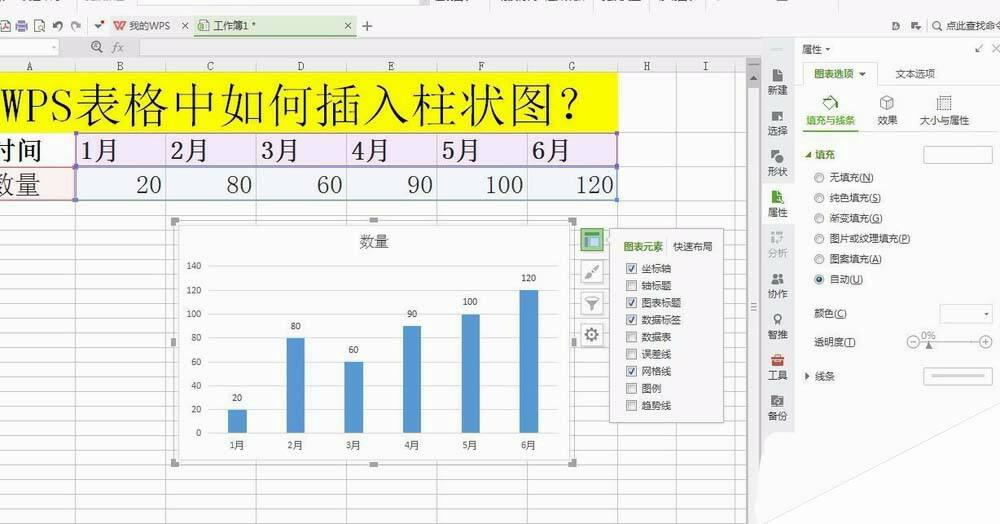The image size is (1000, 524).
Task: Select the 图片或纹理填充 radio option
Action: [819, 239]
